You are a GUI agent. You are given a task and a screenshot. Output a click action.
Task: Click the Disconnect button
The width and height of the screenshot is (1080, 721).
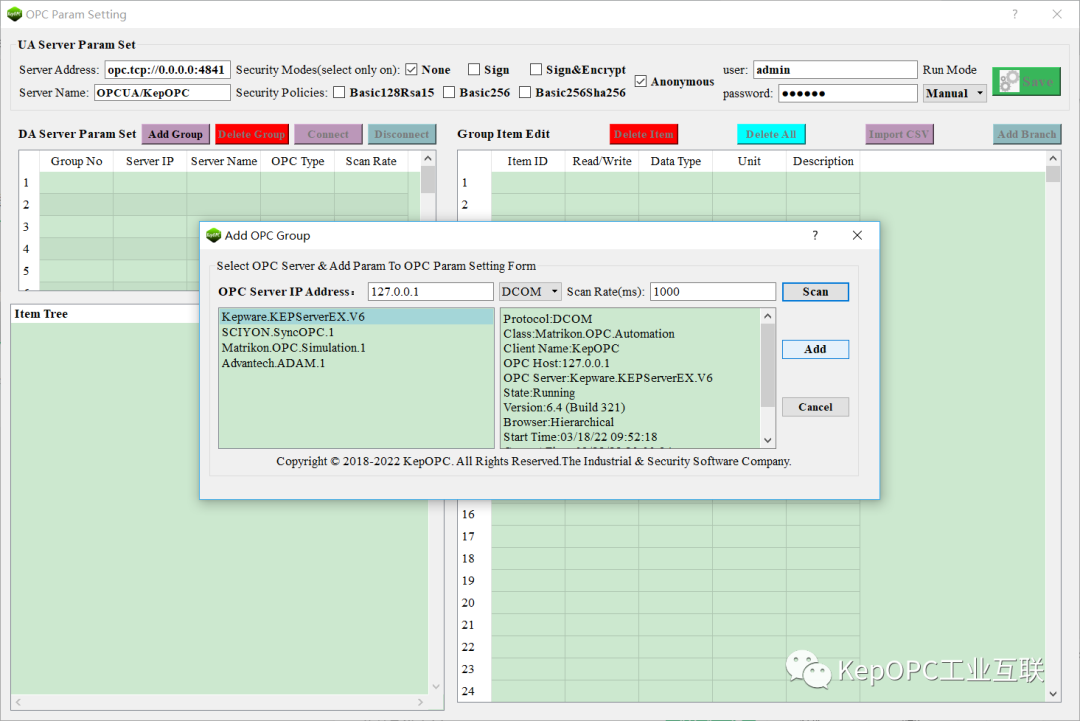pyautogui.click(x=402, y=134)
